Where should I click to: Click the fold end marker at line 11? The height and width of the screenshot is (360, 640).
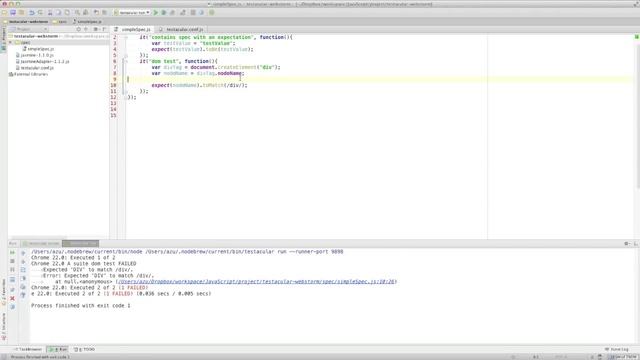coord(126,91)
